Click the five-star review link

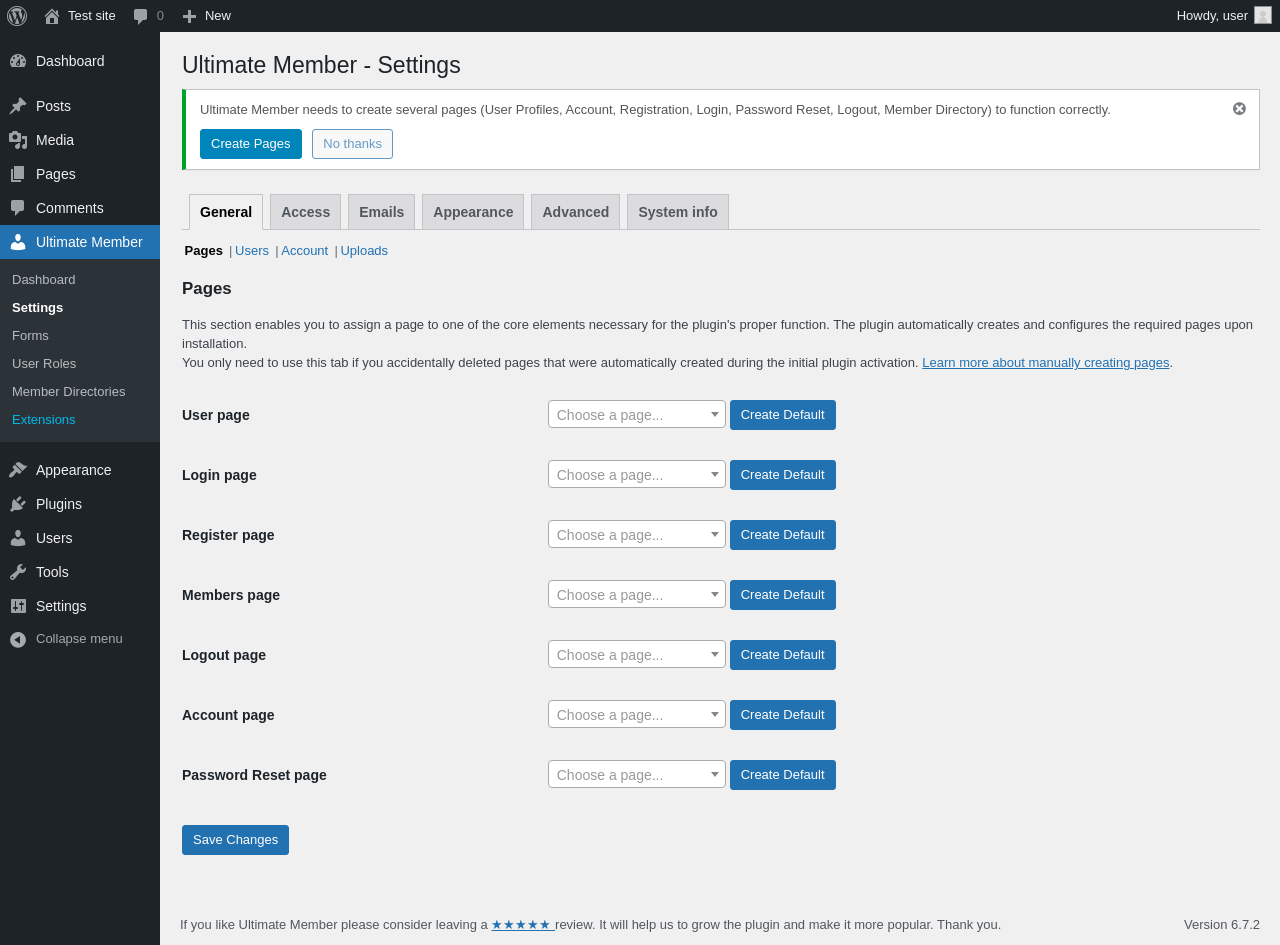pyautogui.click(x=521, y=925)
